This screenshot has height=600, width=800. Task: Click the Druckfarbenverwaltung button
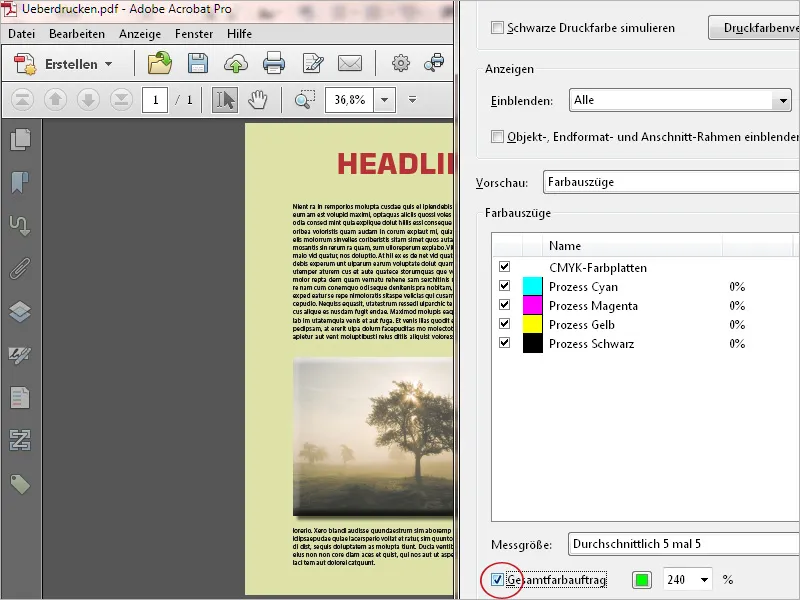754,28
